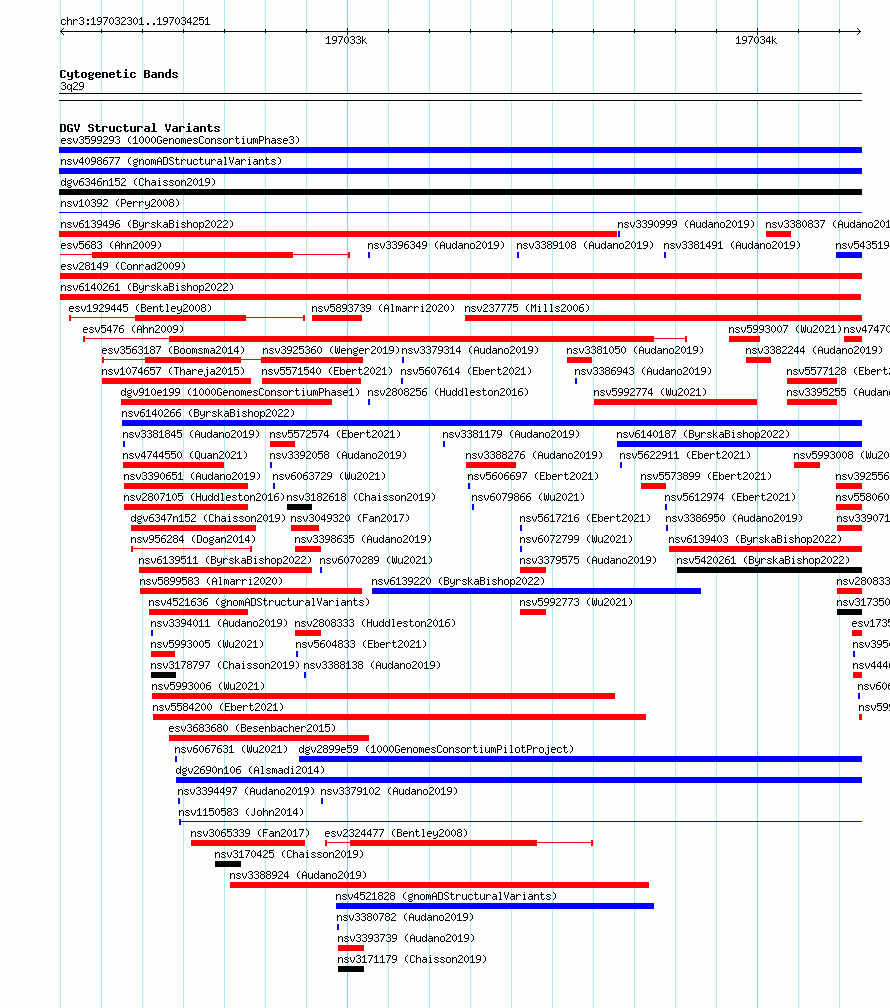
Task: Open esv5476 Ahn2009 variant
Action: pyautogui.click(x=133, y=329)
